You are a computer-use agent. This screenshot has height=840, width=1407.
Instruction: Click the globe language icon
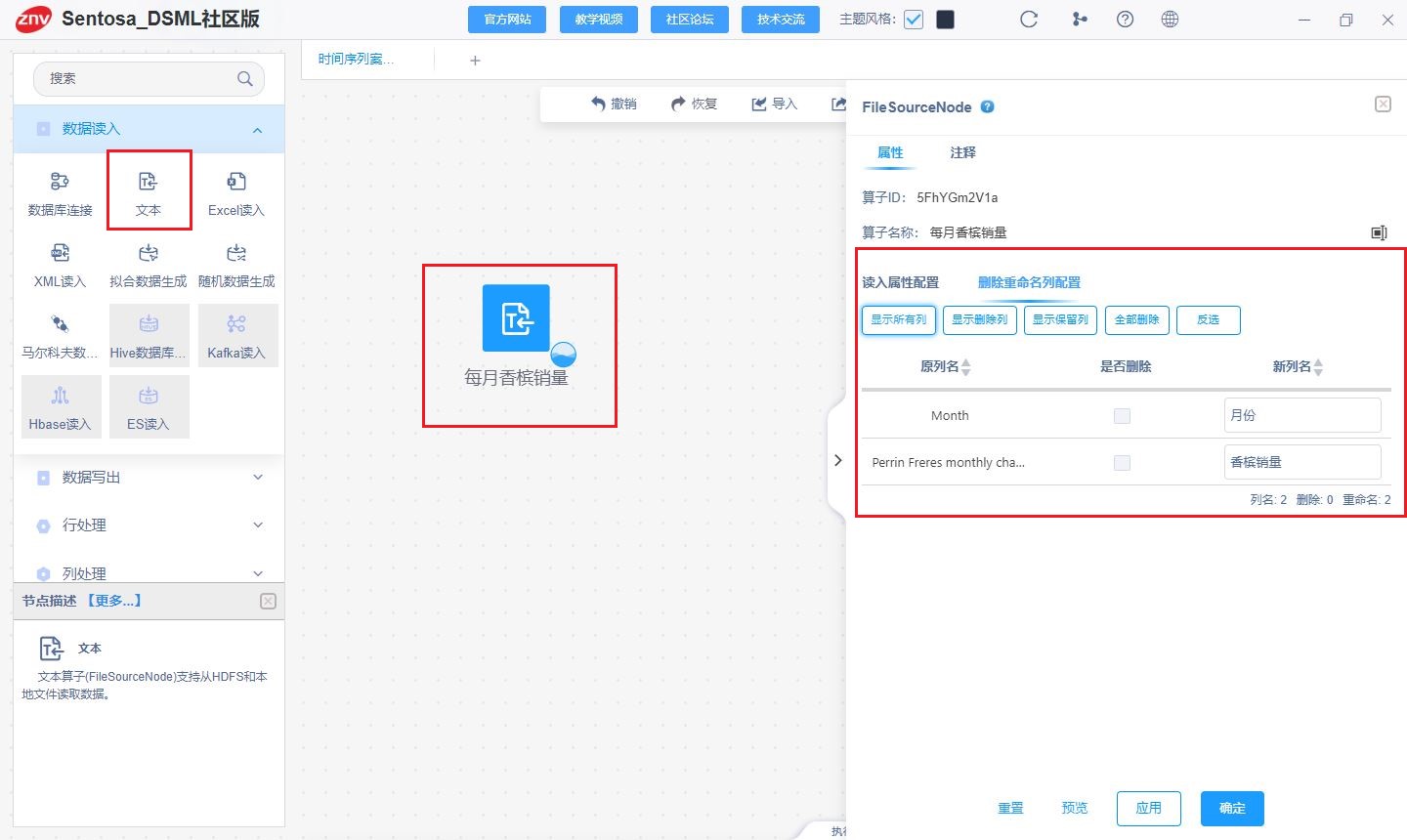(x=1170, y=19)
